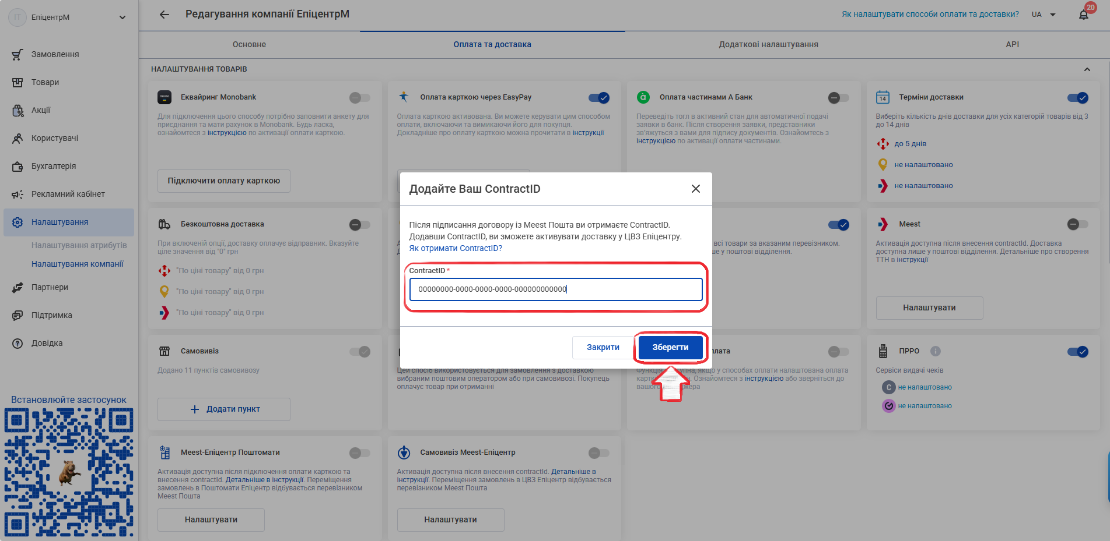Click the Безкоштовна доставка truck icon

pos(164,224)
